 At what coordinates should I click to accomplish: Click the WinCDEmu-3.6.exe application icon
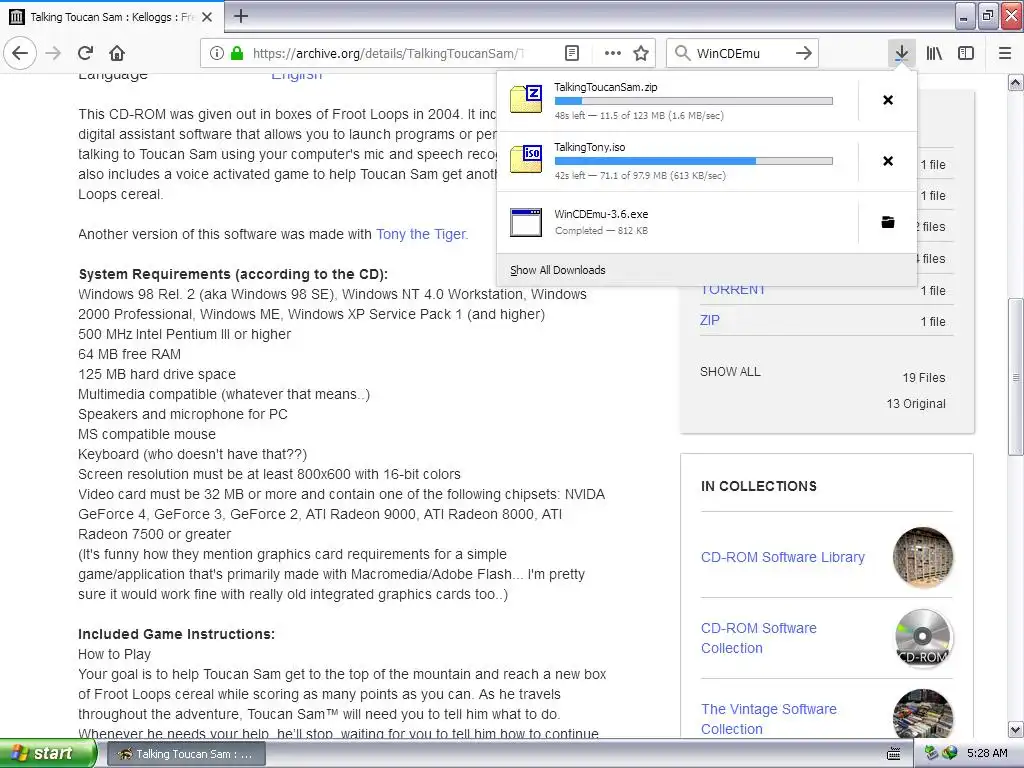tap(526, 222)
